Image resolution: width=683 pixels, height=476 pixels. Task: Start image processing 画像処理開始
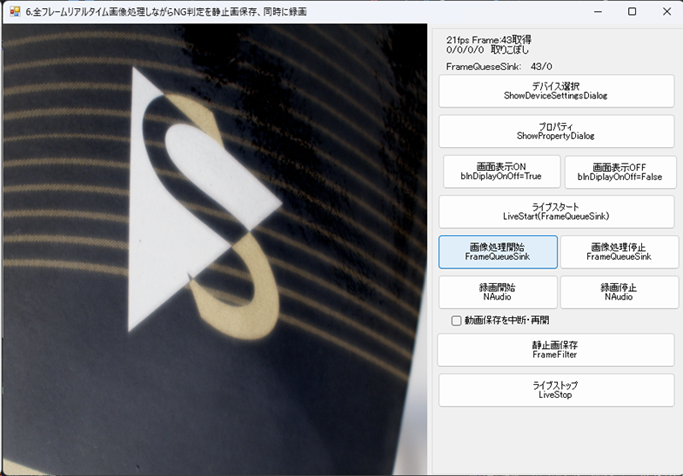[498, 252]
